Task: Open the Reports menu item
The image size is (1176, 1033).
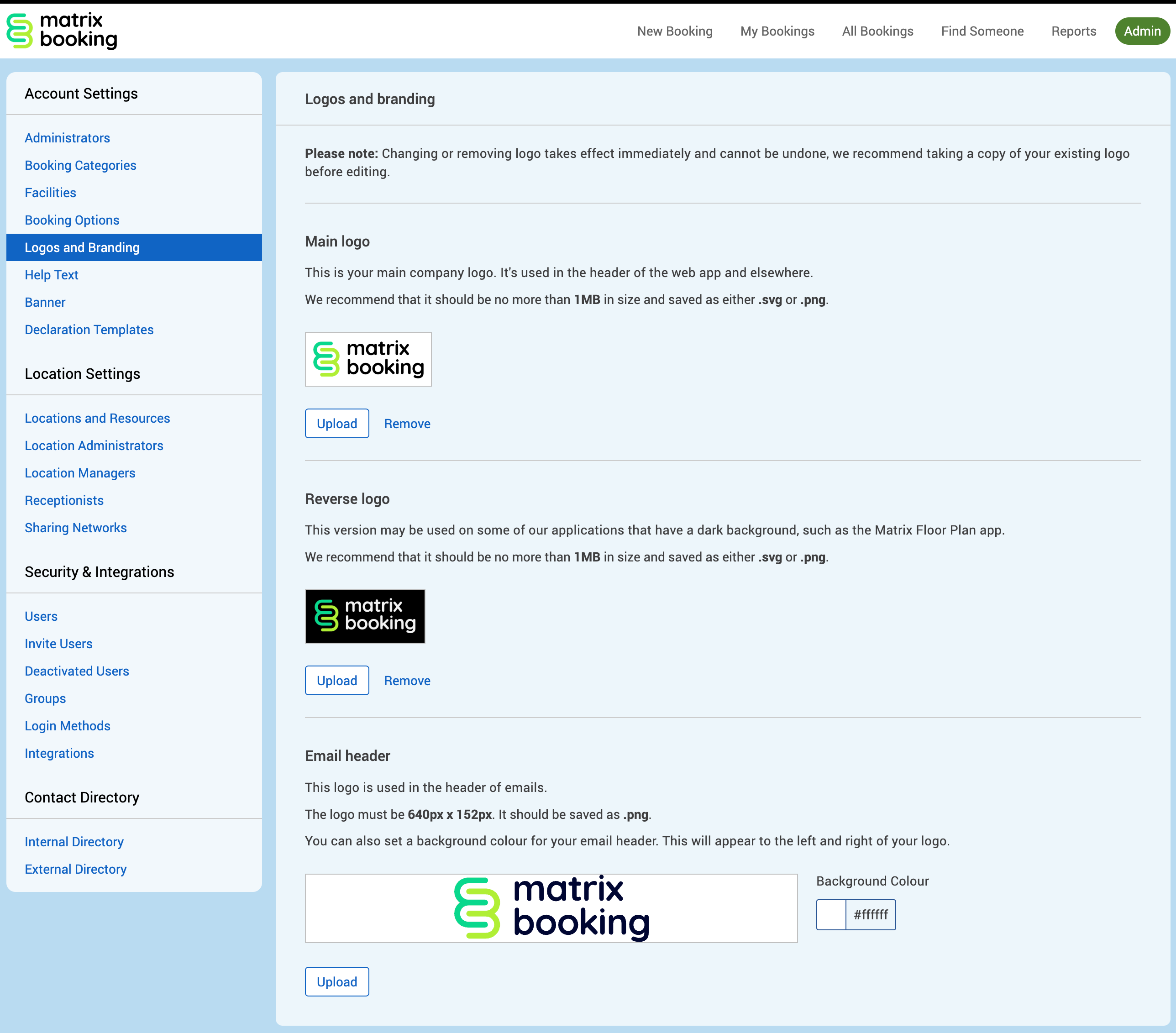Action: click(x=1073, y=31)
